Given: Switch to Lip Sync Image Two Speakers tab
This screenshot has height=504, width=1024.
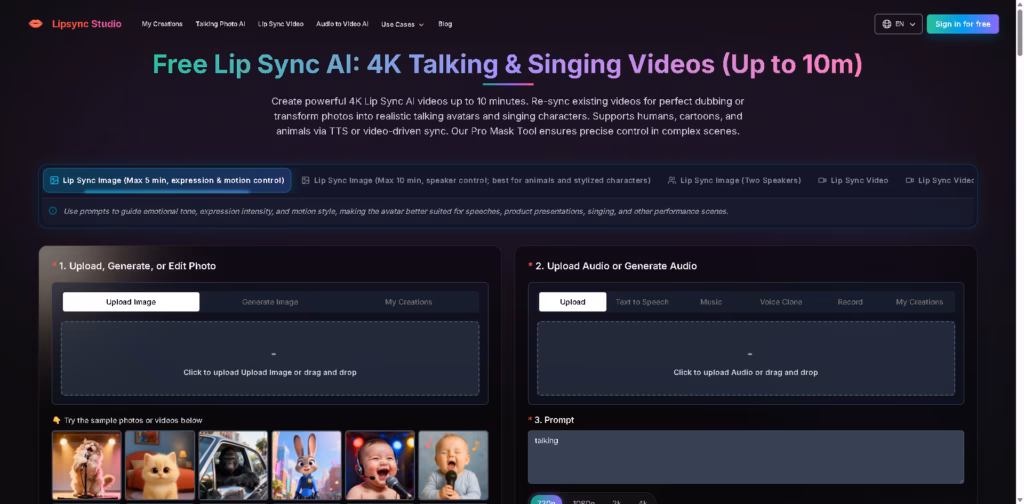Looking at the screenshot, I should [x=734, y=180].
